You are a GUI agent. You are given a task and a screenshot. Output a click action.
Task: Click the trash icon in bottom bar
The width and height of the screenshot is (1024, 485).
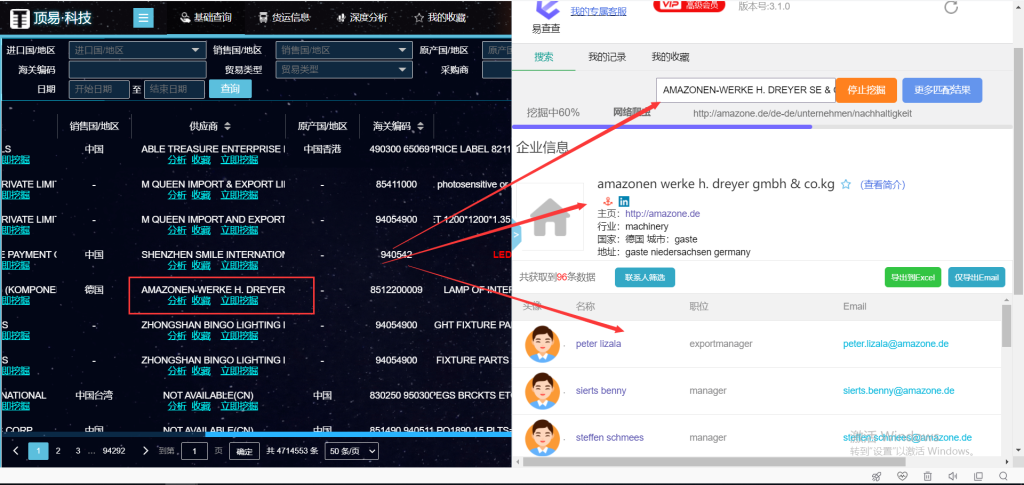coord(927,476)
